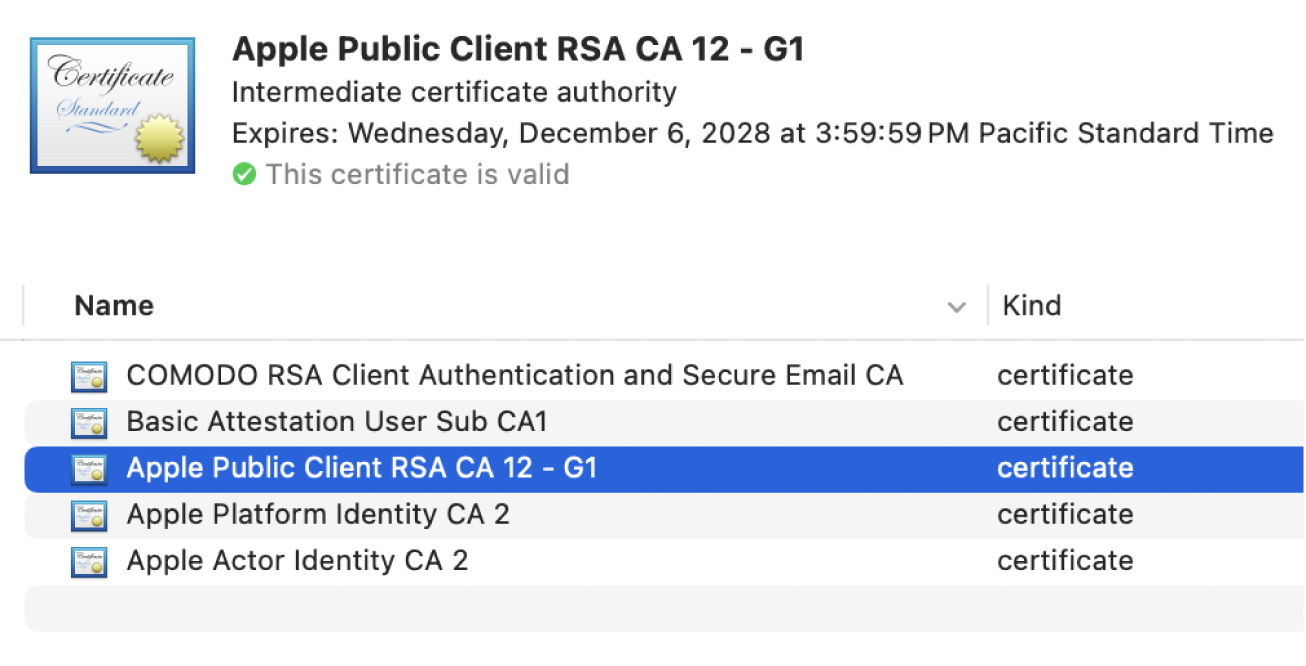
Task: Sort the list by Kind column header
Action: tap(1031, 306)
